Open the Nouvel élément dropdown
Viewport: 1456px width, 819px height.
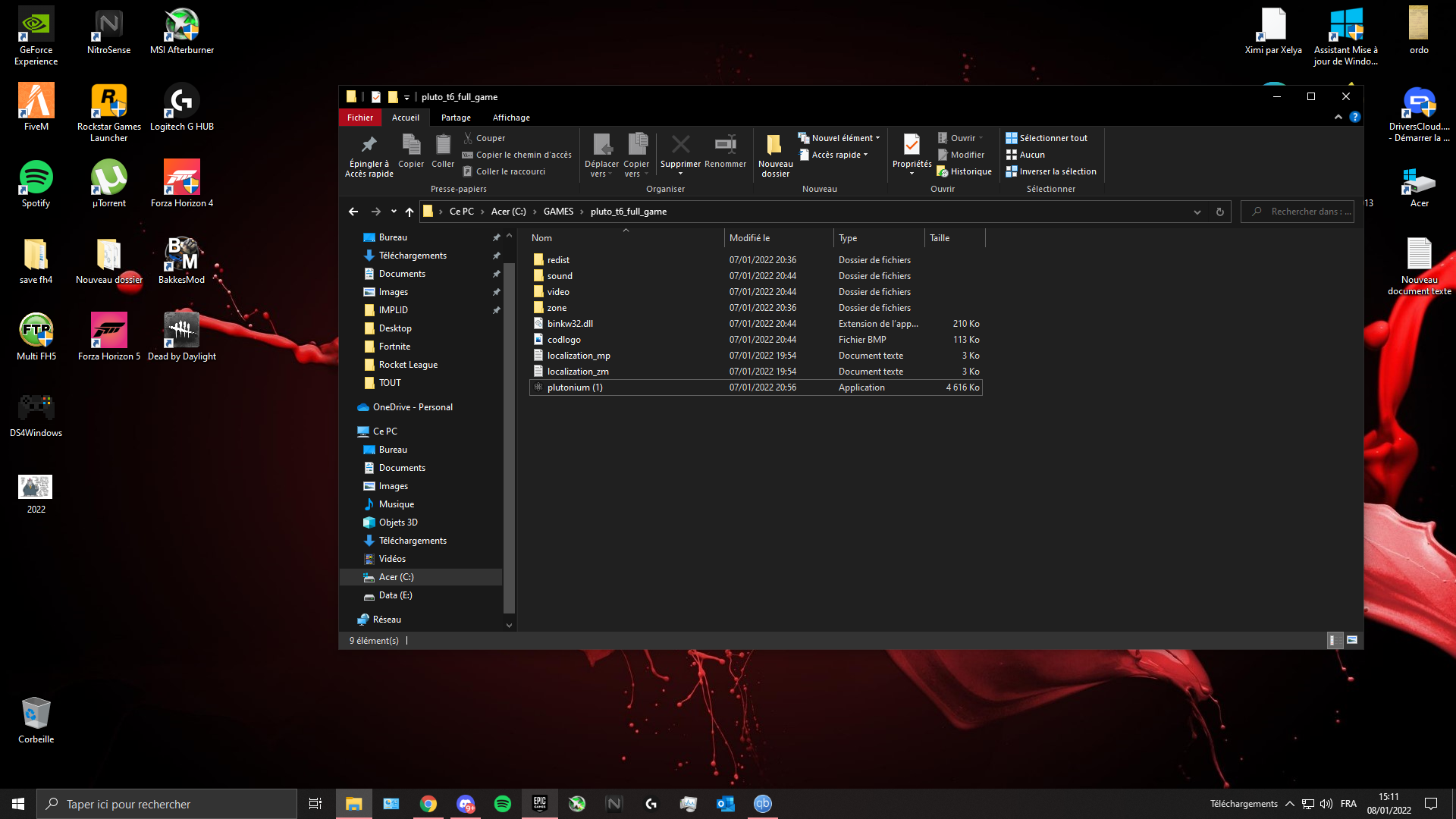pos(839,138)
